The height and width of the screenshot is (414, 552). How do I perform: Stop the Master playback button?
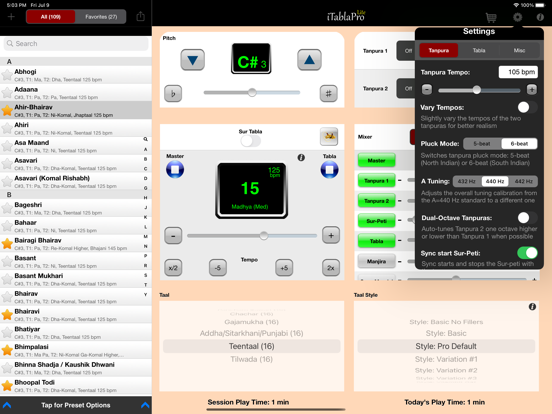click(x=175, y=170)
